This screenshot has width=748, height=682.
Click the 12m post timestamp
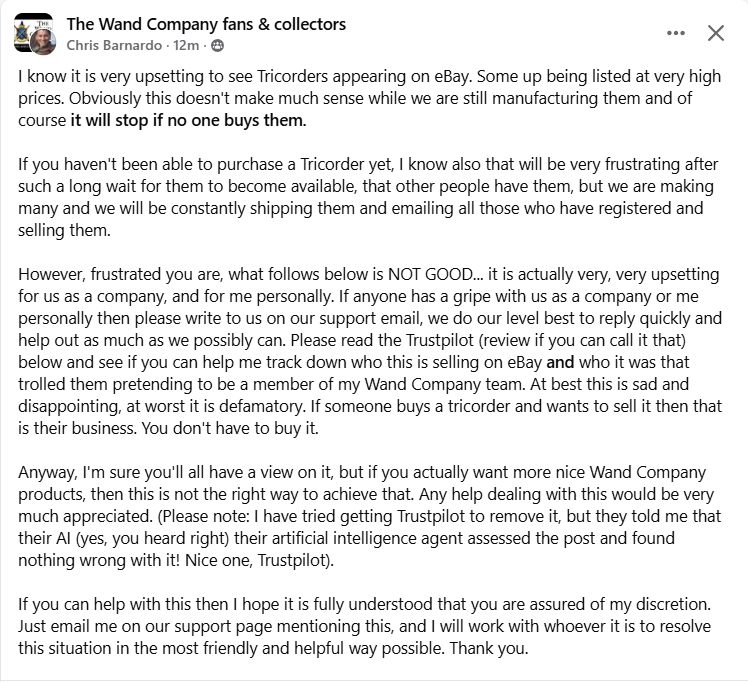186,45
